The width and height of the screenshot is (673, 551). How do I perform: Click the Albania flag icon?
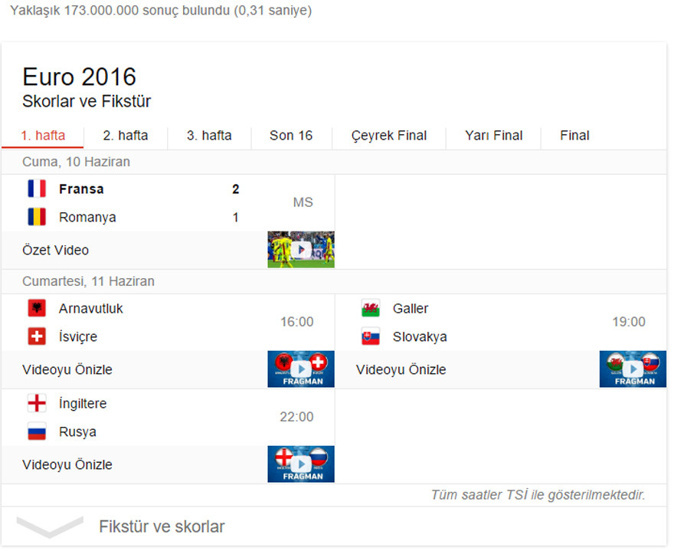[37, 308]
